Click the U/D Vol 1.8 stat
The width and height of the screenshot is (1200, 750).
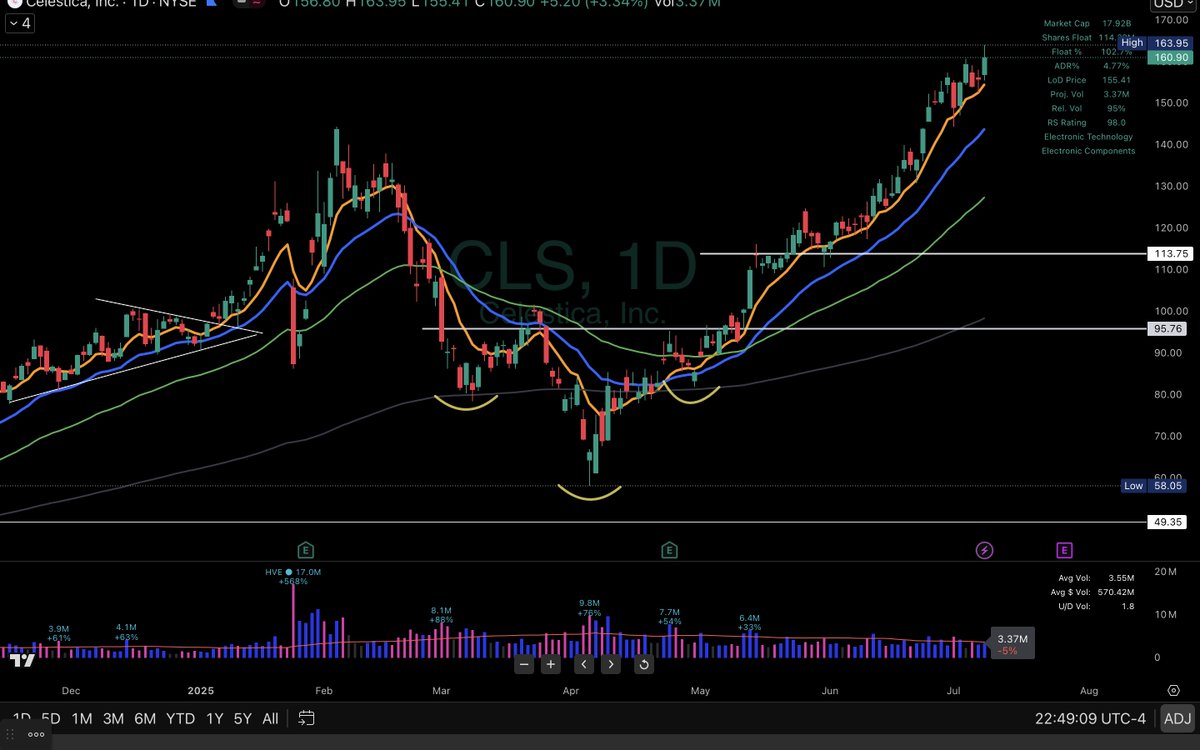tap(1096, 606)
